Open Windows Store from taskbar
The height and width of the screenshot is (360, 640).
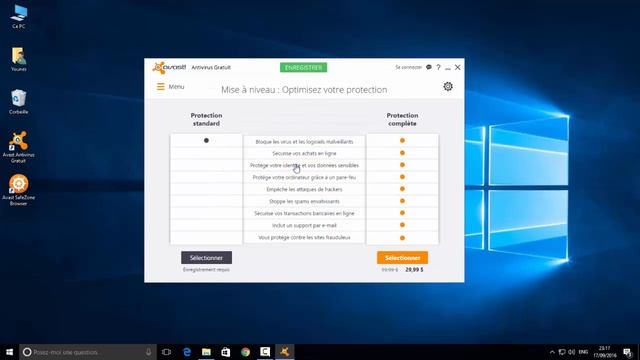point(226,352)
